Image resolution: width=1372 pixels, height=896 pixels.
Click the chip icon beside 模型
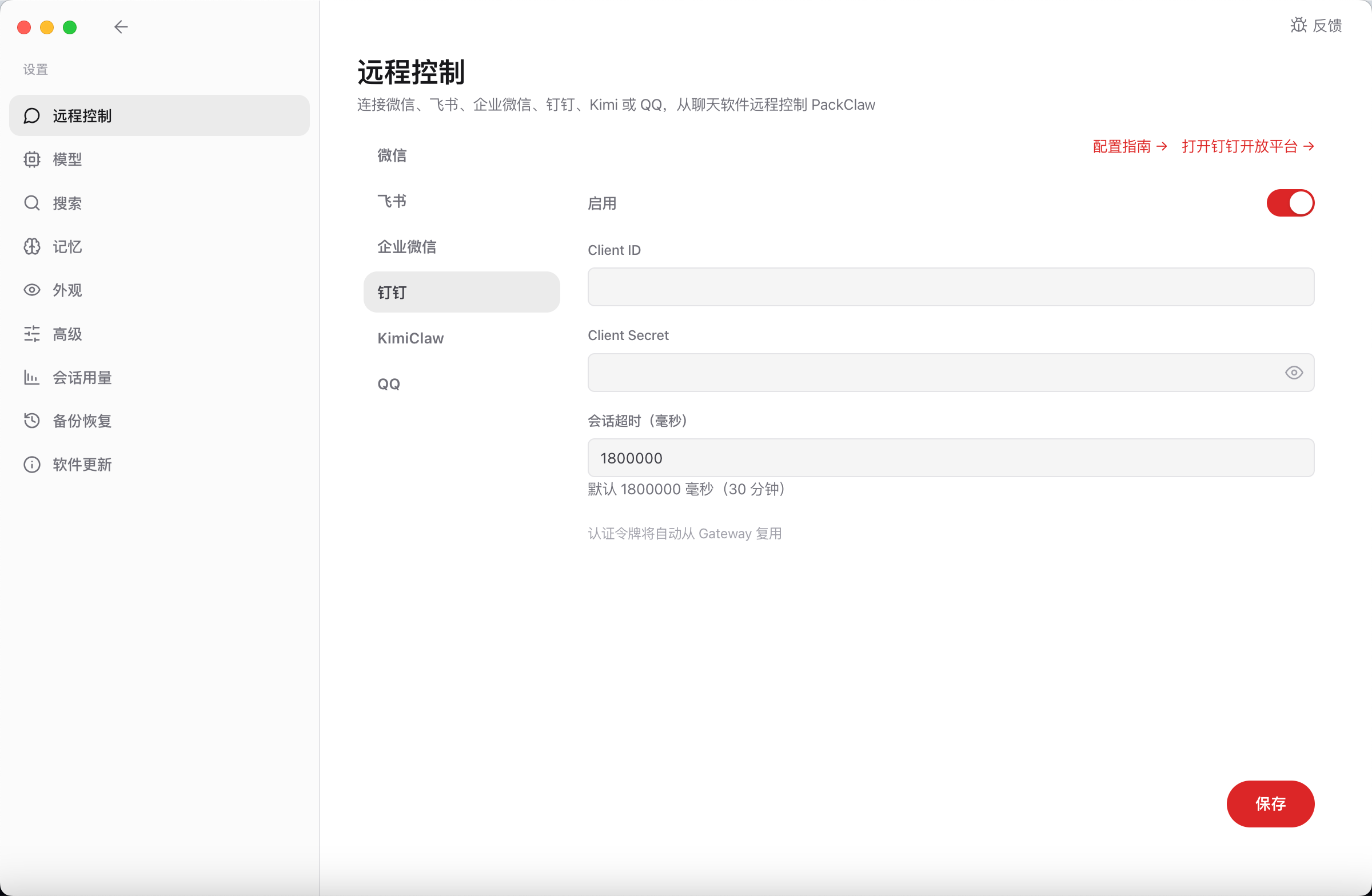click(x=31, y=159)
